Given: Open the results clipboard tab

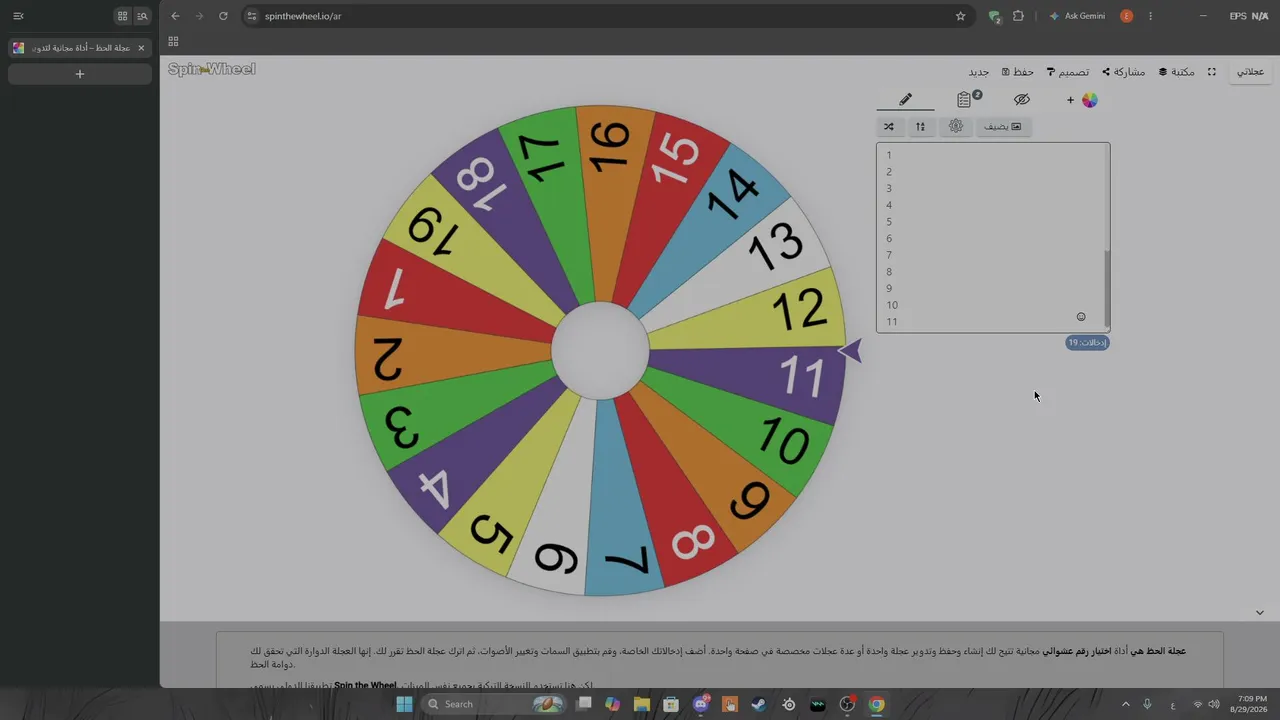Looking at the screenshot, I should tap(965, 100).
